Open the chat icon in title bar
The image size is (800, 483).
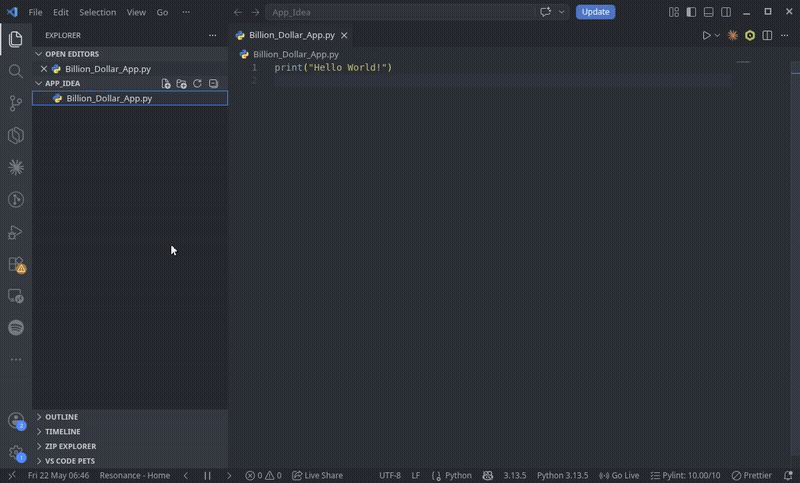click(x=545, y=12)
